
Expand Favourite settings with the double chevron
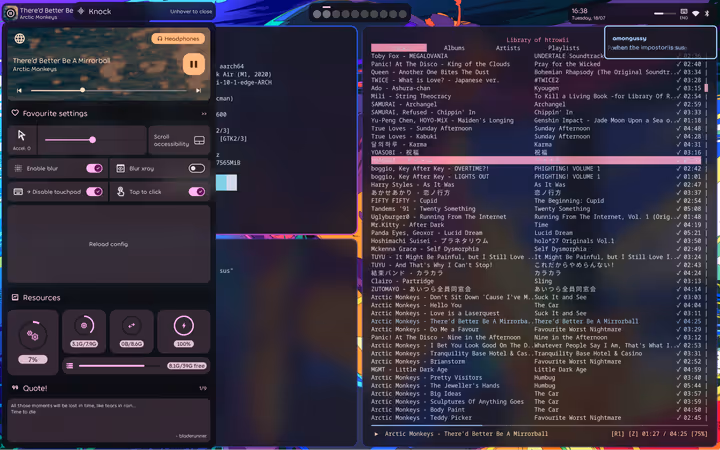point(204,113)
